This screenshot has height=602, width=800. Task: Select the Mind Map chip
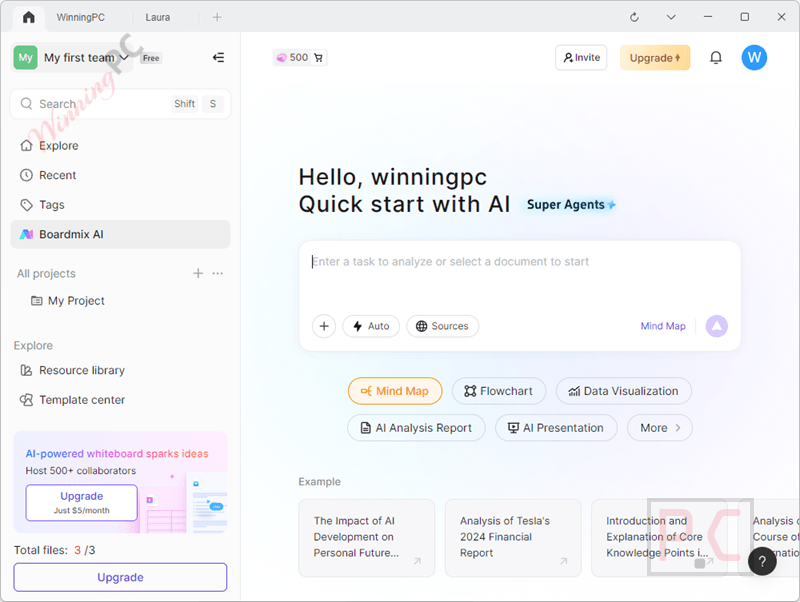click(395, 391)
